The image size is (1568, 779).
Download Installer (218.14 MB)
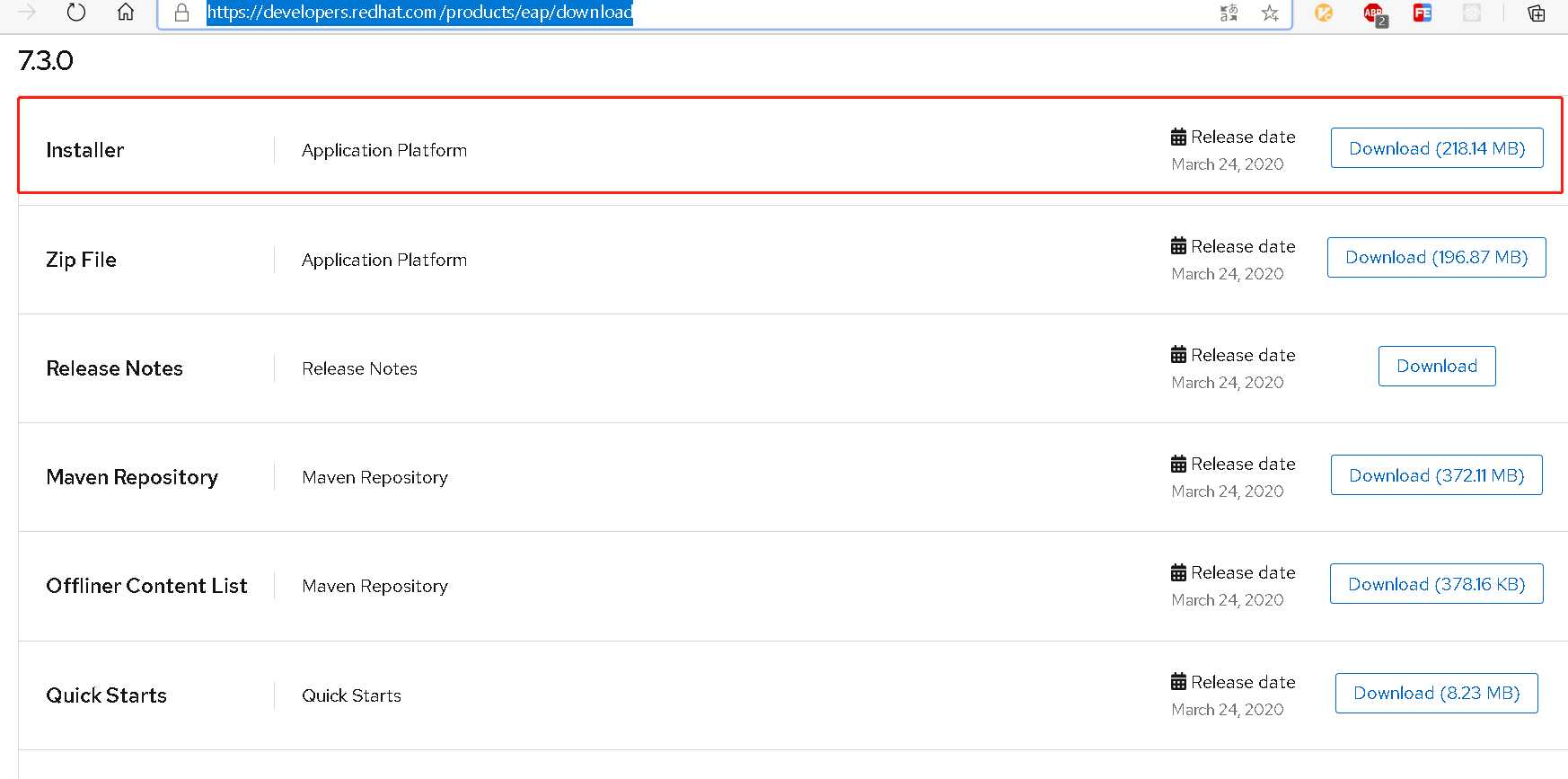pos(1437,148)
